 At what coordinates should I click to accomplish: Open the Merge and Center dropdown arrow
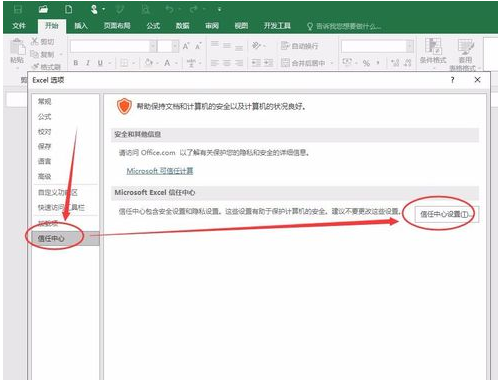(x=332, y=63)
